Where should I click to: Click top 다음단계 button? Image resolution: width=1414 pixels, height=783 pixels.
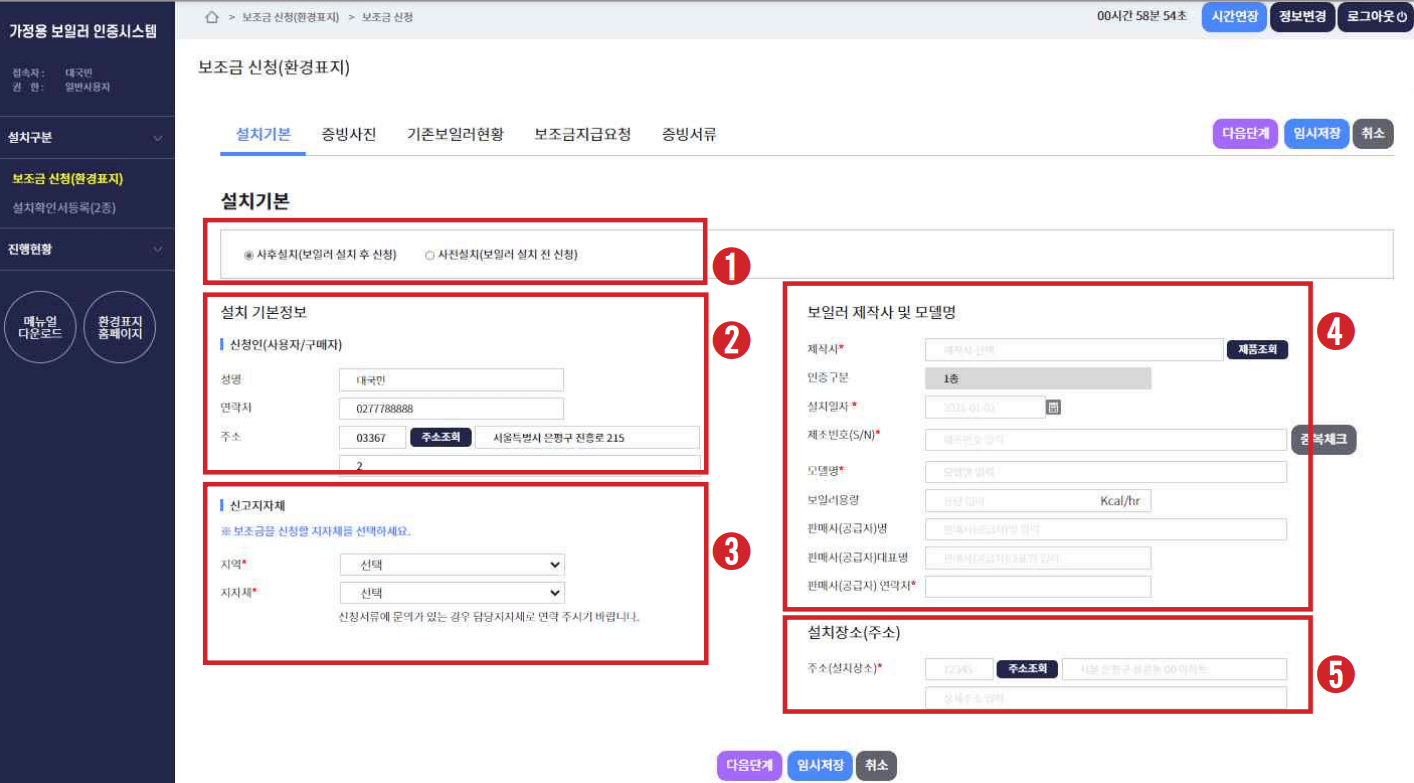pos(1246,134)
